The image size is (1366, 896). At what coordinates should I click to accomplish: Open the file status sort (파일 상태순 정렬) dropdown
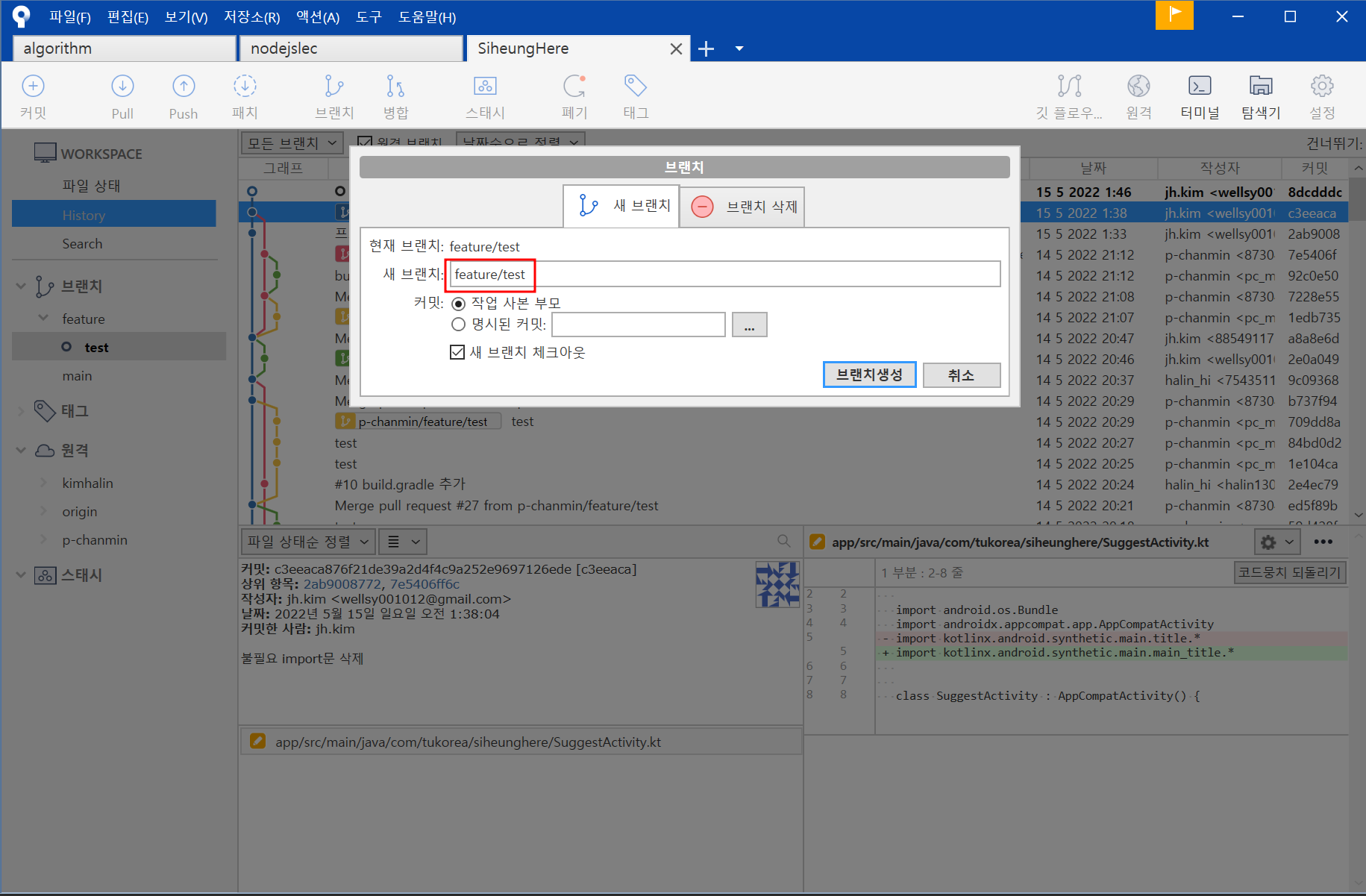(307, 542)
